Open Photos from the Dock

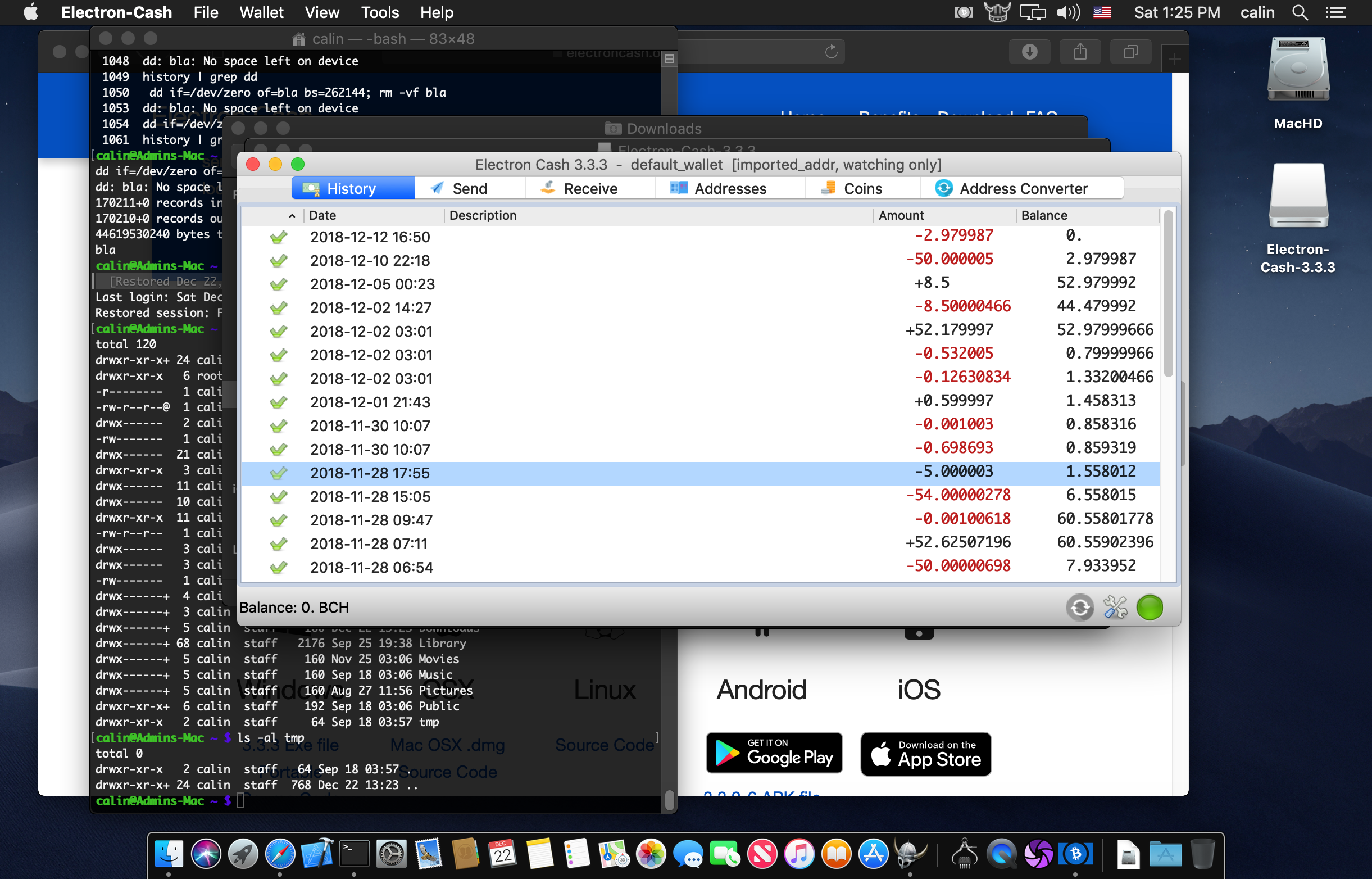[x=651, y=854]
